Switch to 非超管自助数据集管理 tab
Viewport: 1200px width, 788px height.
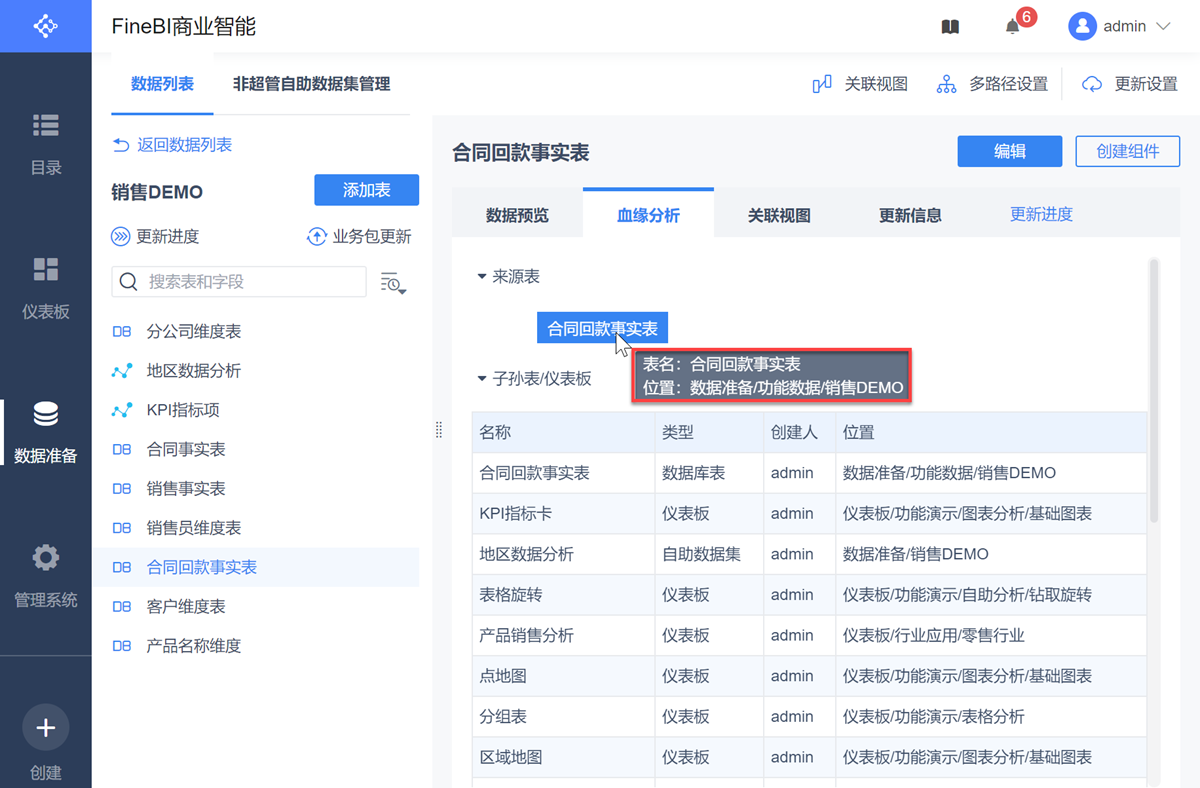pyautogui.click(x=311, y=84)
